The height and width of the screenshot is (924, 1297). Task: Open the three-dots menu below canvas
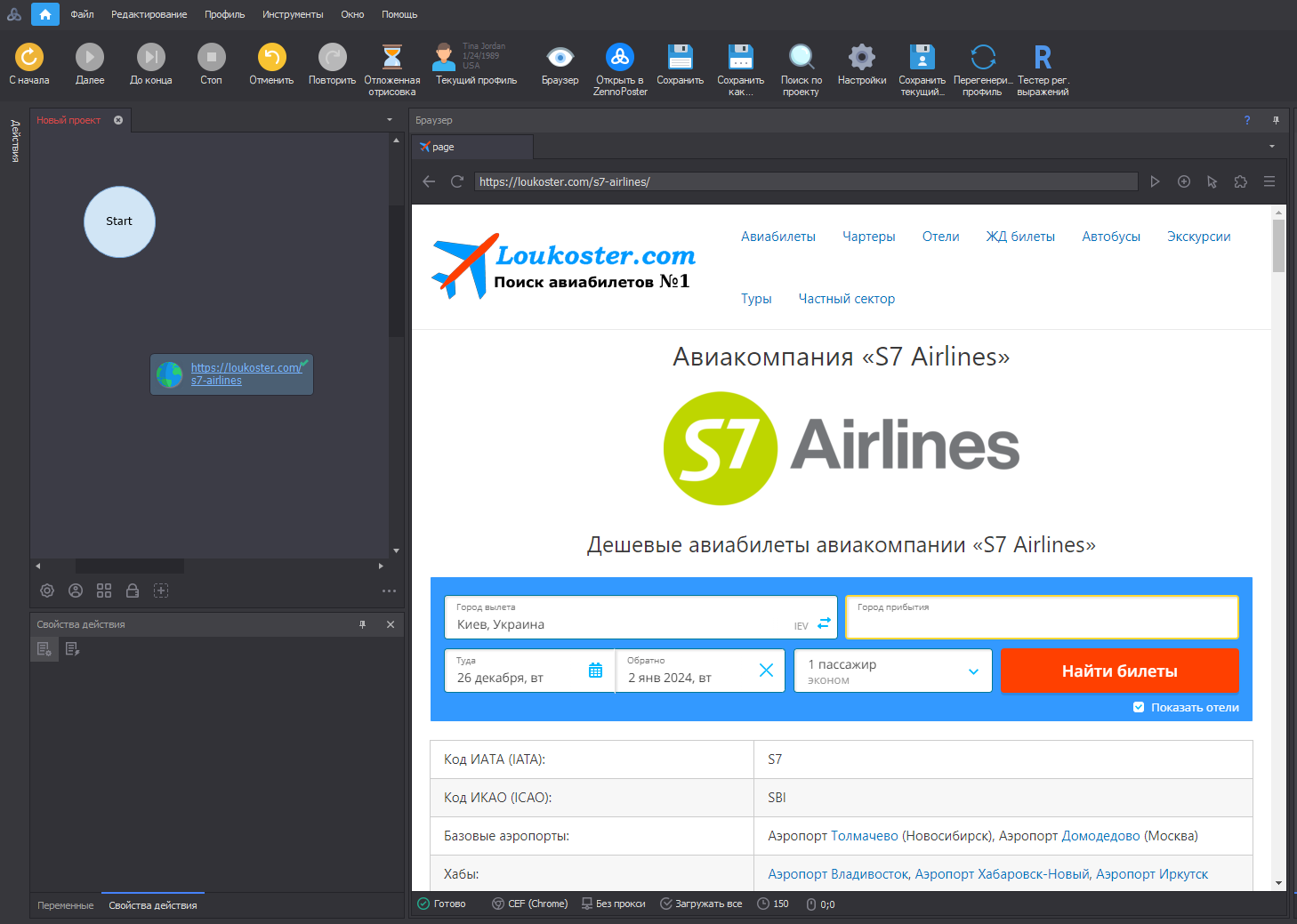(x=389, y=591)
